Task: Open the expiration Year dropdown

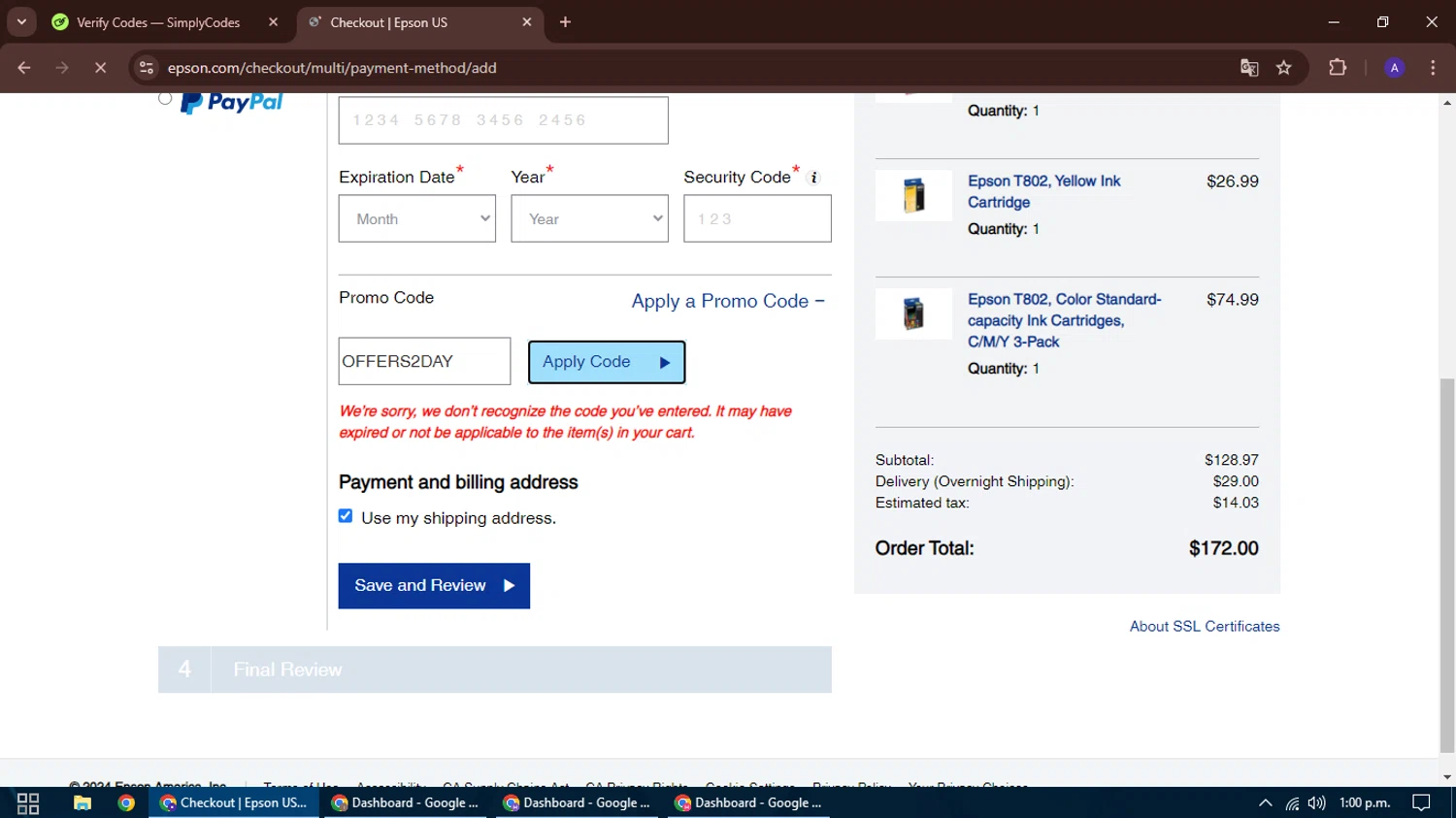Action: point(589,219)
